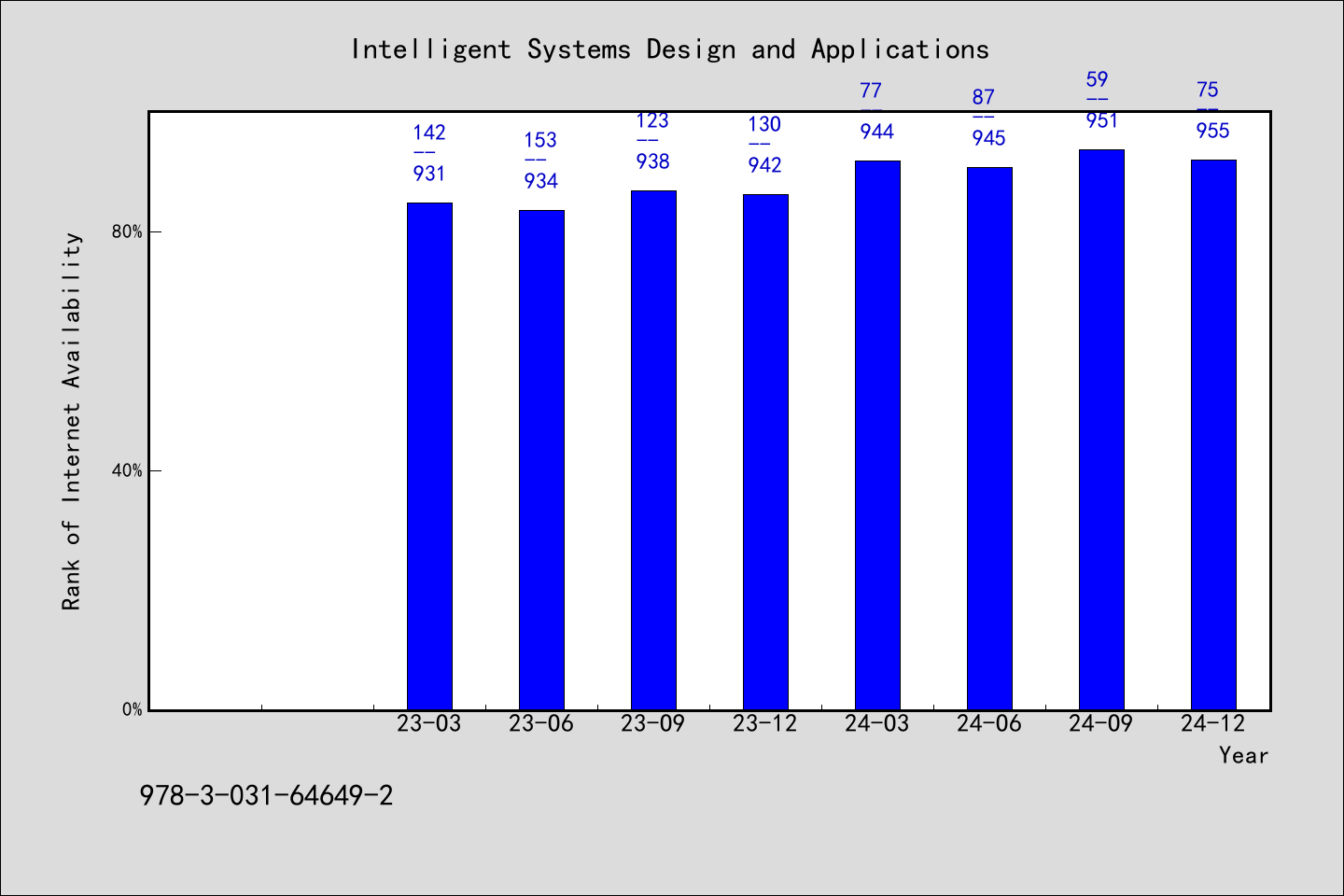1344x896 pixels.
Task: Click the value '123' above the 23-09 bar
Action: [652, 120]
